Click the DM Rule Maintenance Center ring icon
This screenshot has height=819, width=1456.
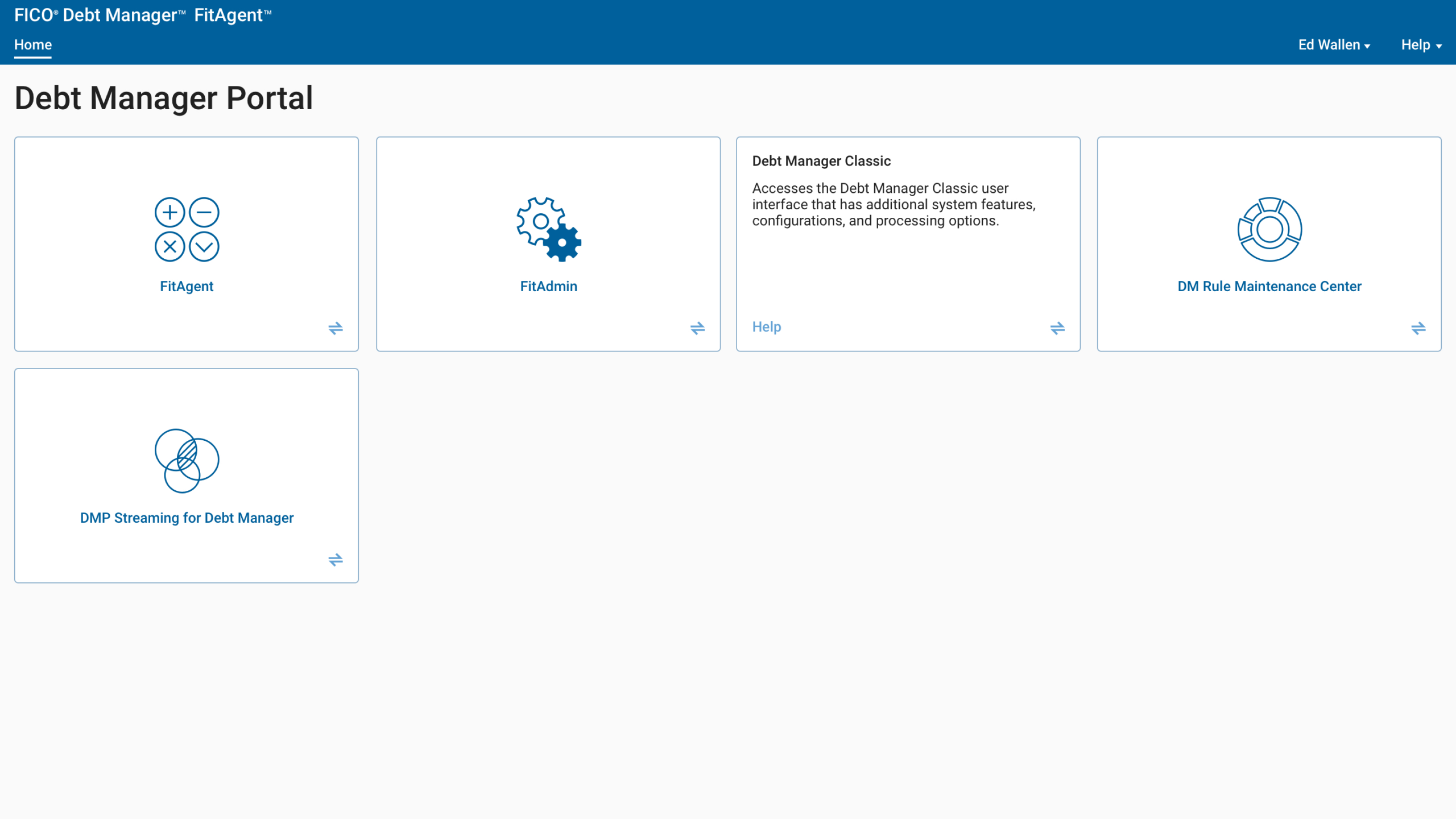(x=1269, y=229)
